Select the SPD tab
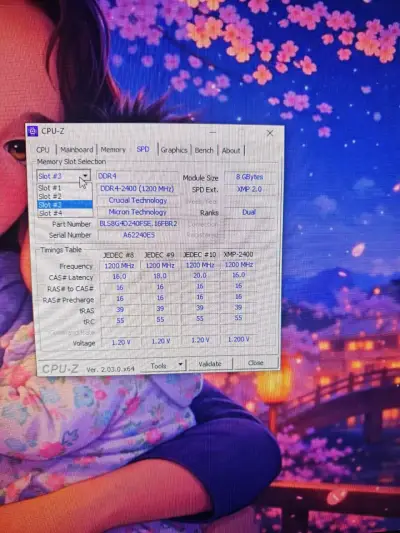Screen dimensions: 400x533 [143, 149]
